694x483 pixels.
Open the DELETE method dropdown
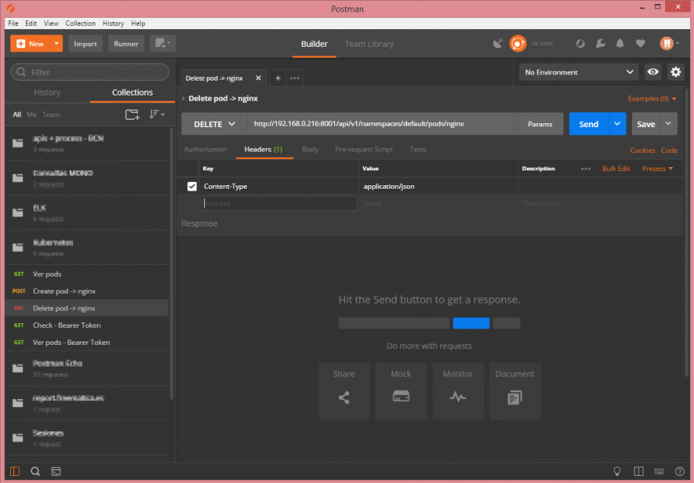[214, 124]
